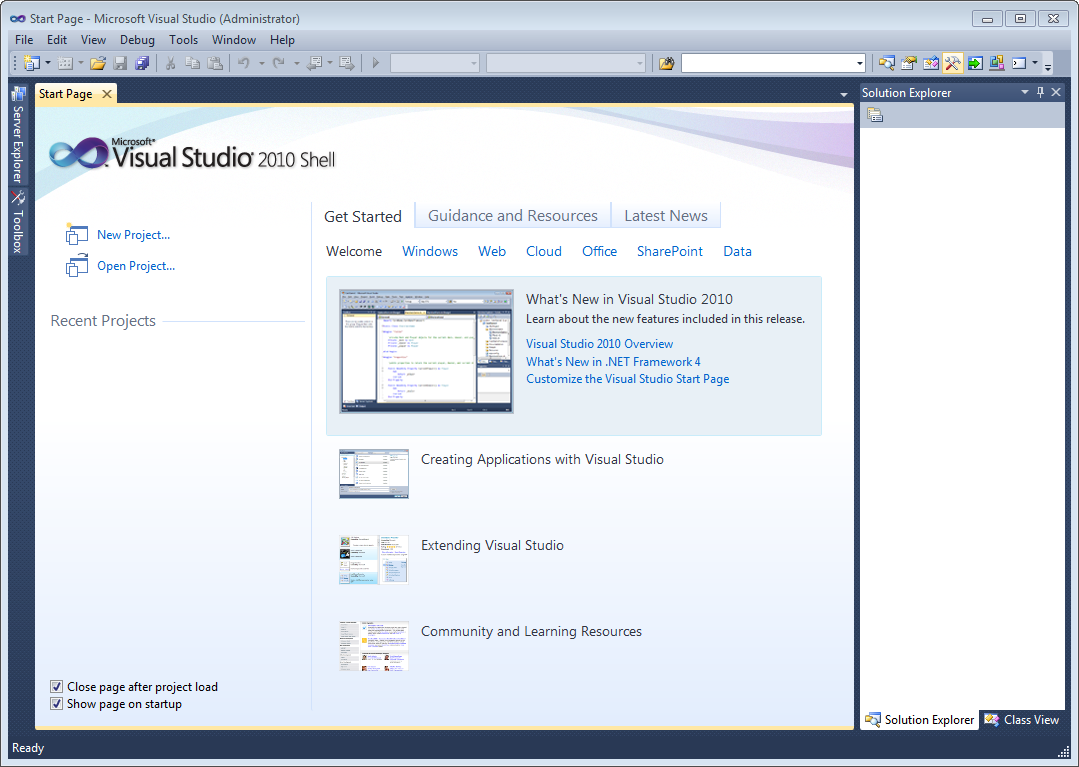The height and width of the screenshot is (767, 1079).
Task: Click the 'Creating Applications with Visual Studio' thumbnail
Action: coord(373,473)
